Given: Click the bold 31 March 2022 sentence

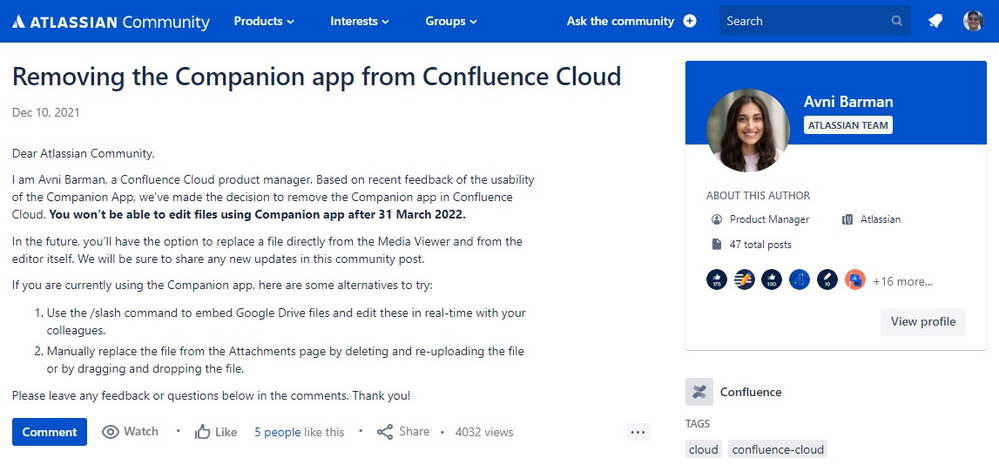Looking at the screenshot, I should coord(257,214).
